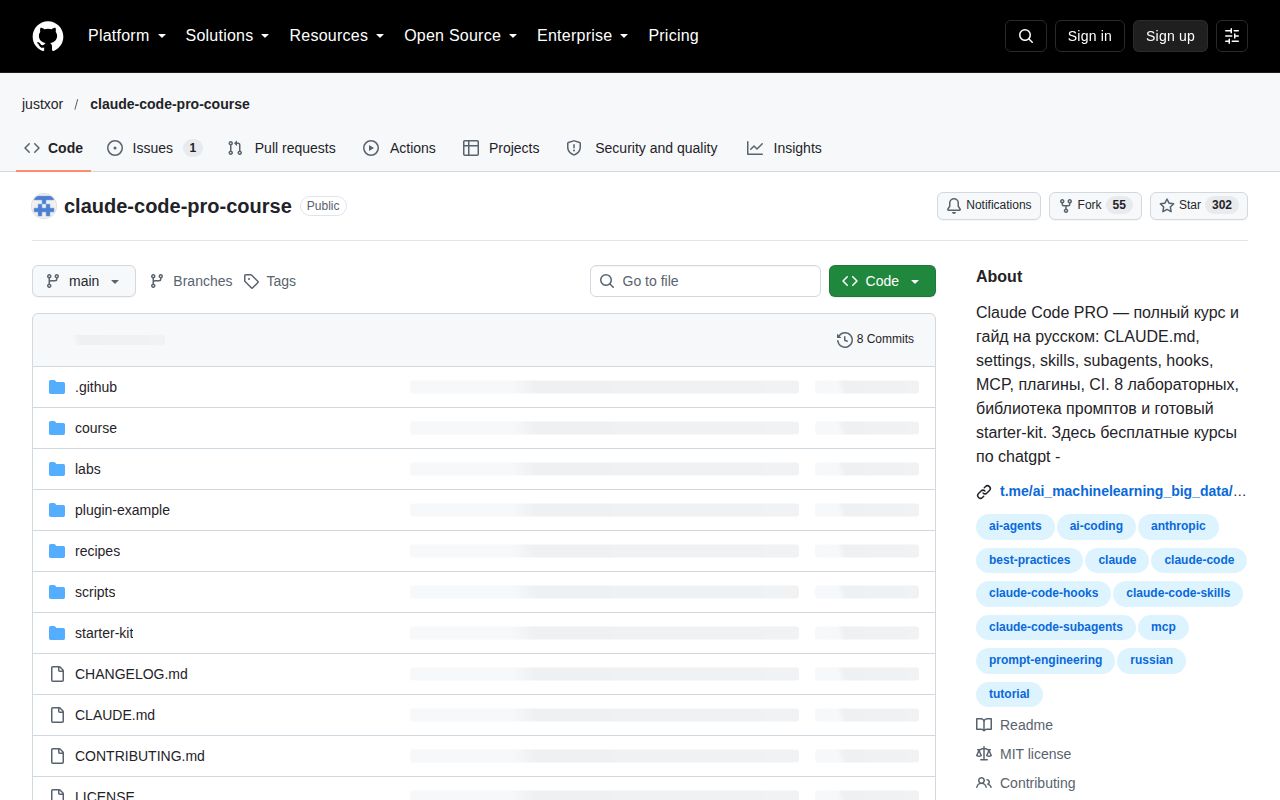Viewport: 1280px width, 800px height.
Task: Switch to the Pull requests tab
Action: point(282,148)
